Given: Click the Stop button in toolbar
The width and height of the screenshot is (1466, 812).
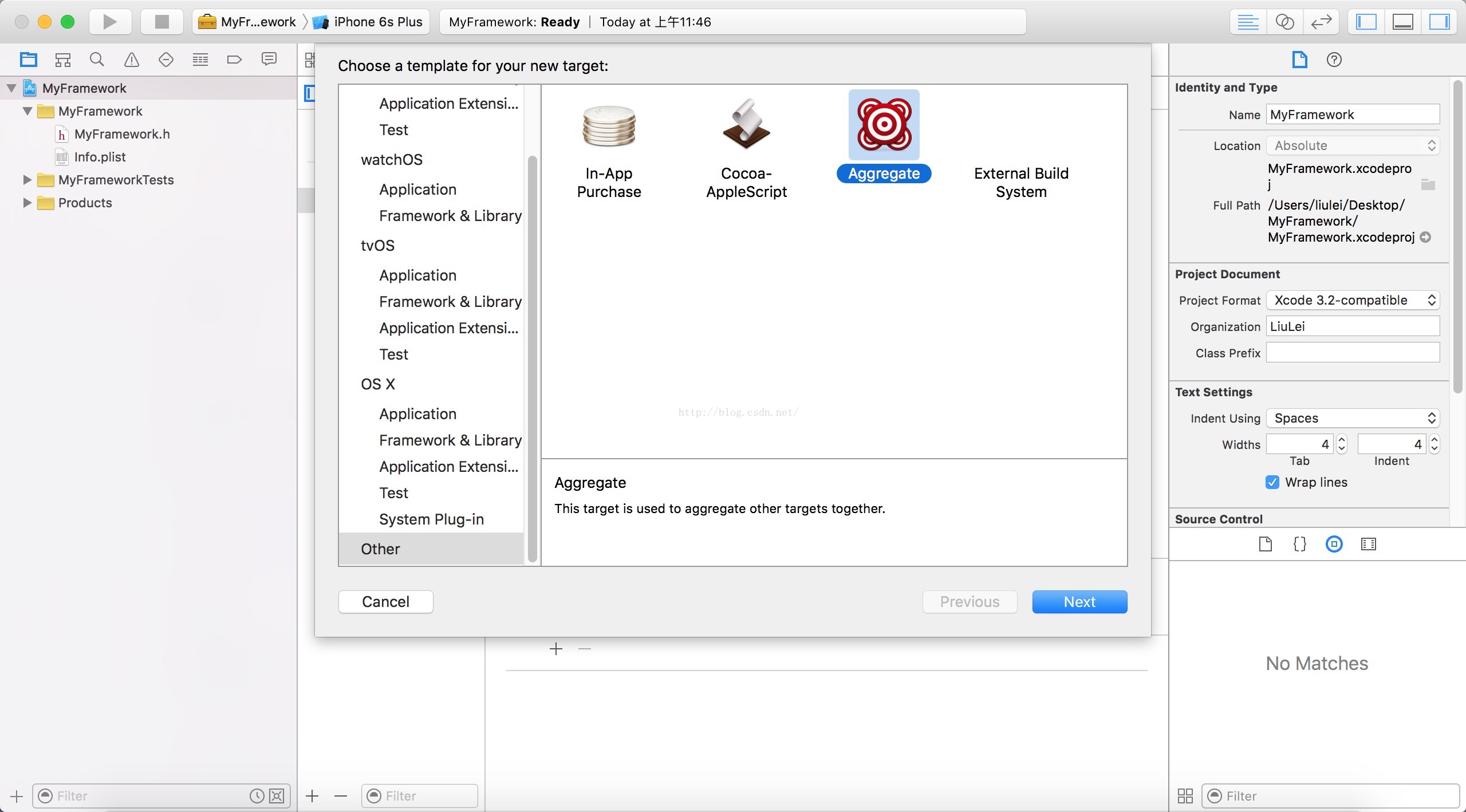Looking at the screenshot, I should 162,22.
